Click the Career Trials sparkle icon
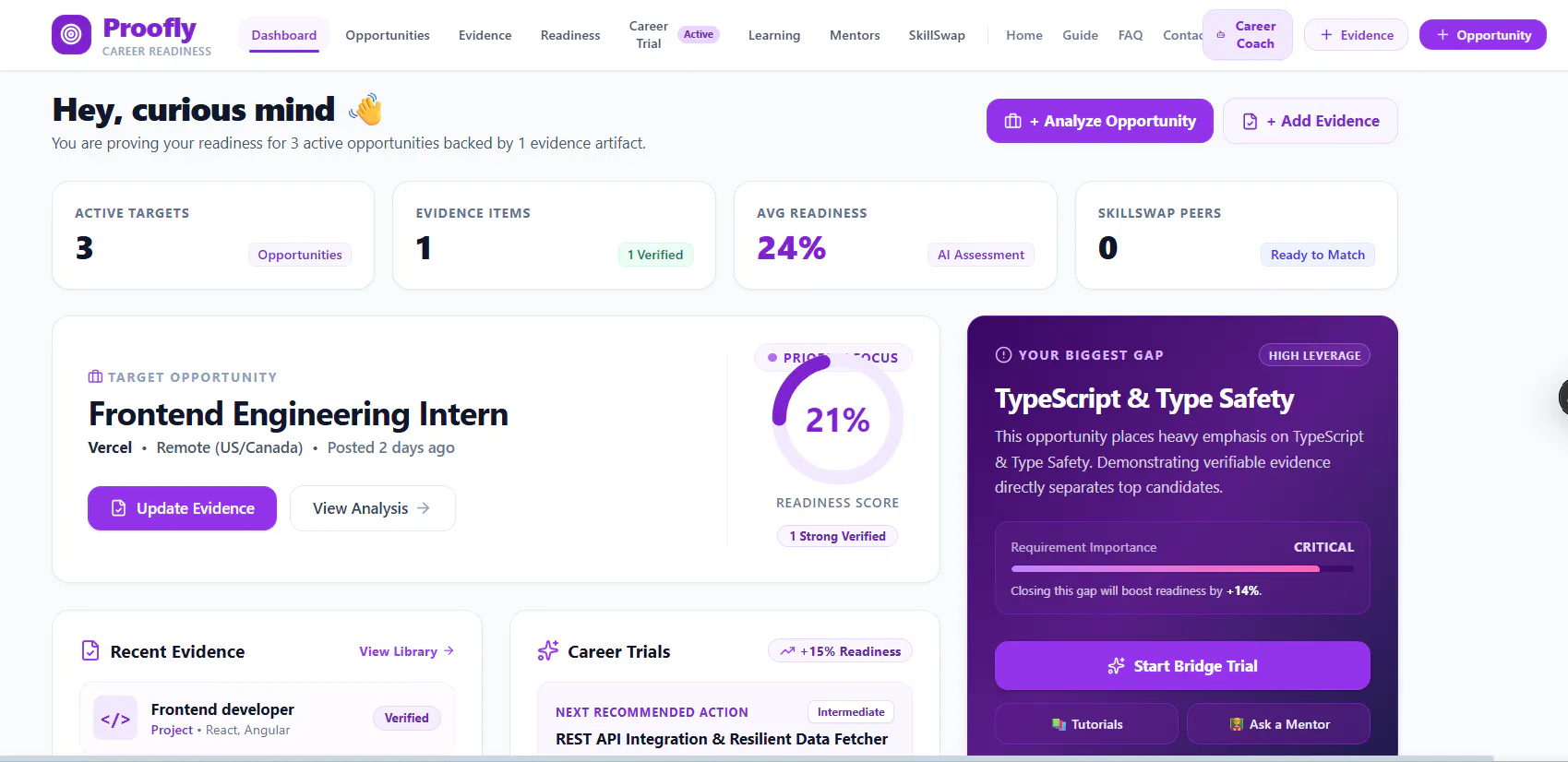1568x762 pixels. coord(548,650)
